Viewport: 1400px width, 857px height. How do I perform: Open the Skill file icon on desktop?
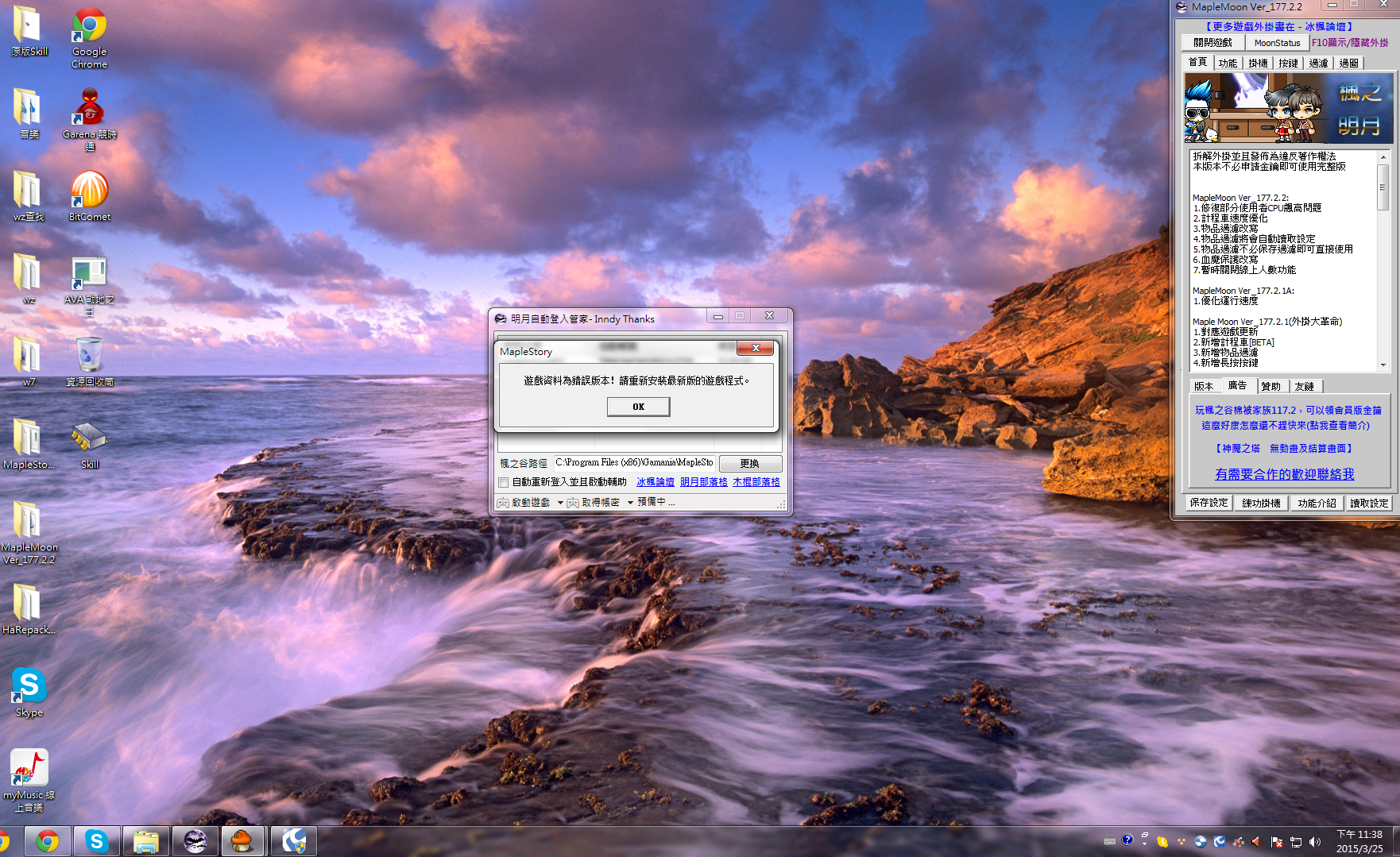89,445
